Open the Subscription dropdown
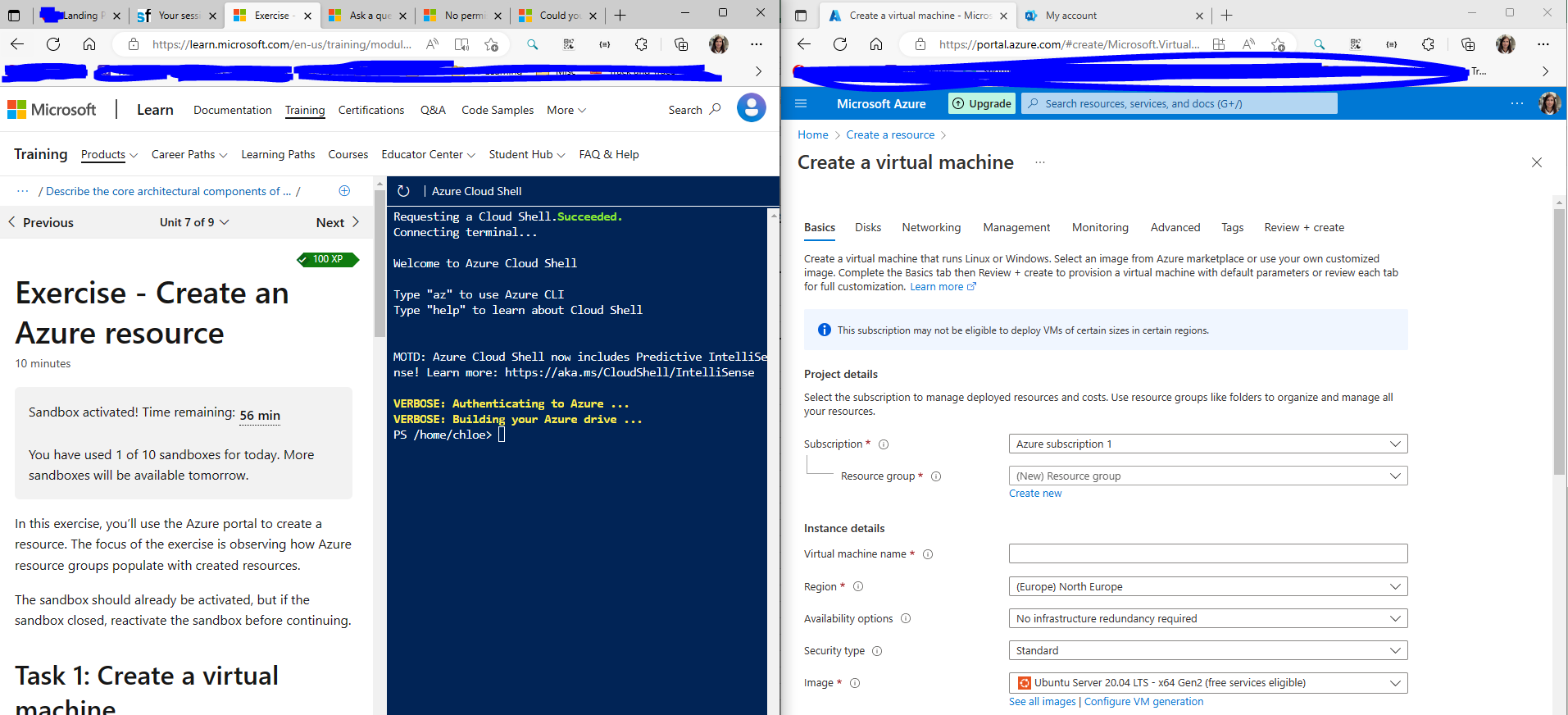Image resolution: width=1568 pixels, height=715 pixels. (1208, 444)
